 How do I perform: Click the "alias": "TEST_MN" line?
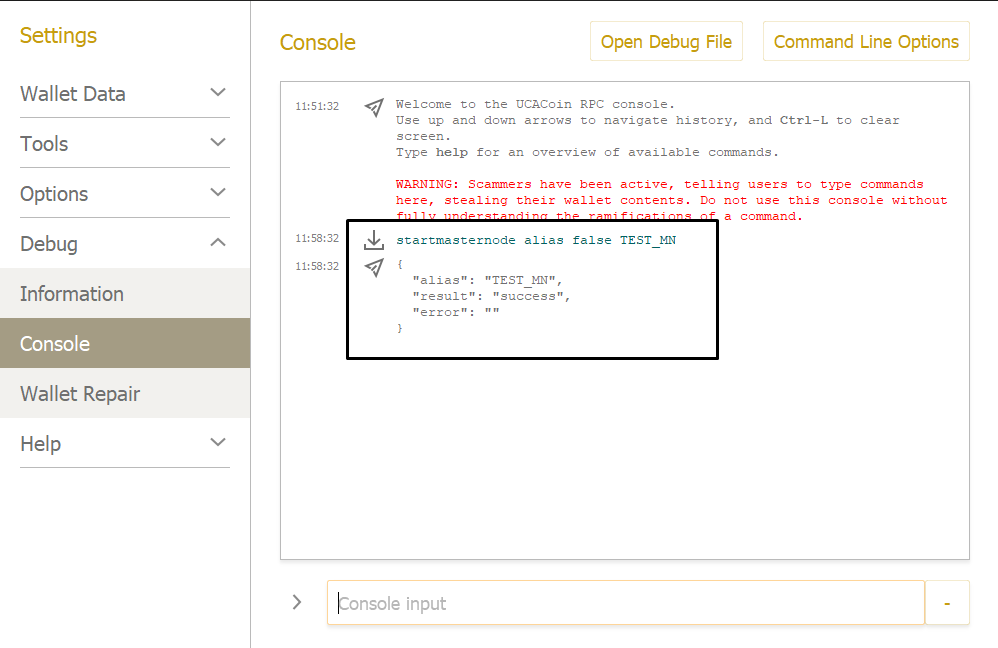tap(487, 280)
